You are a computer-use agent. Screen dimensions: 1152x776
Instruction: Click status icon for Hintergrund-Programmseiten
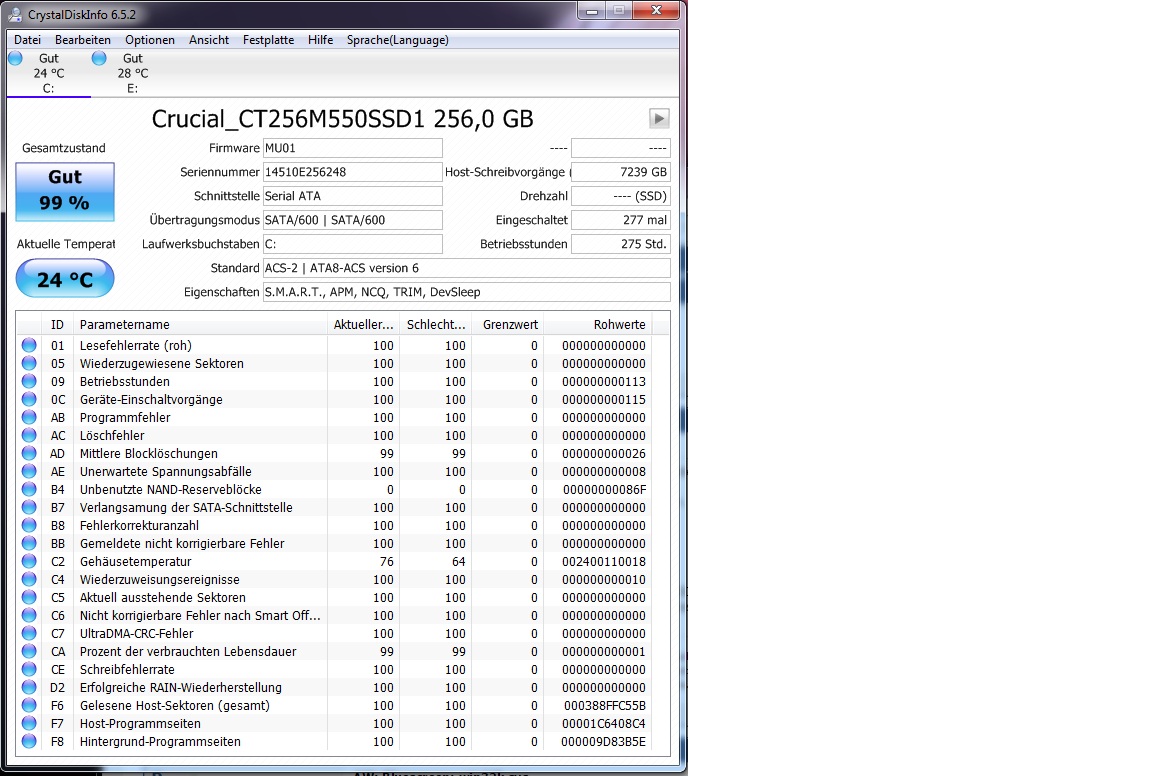click(29, 741)
